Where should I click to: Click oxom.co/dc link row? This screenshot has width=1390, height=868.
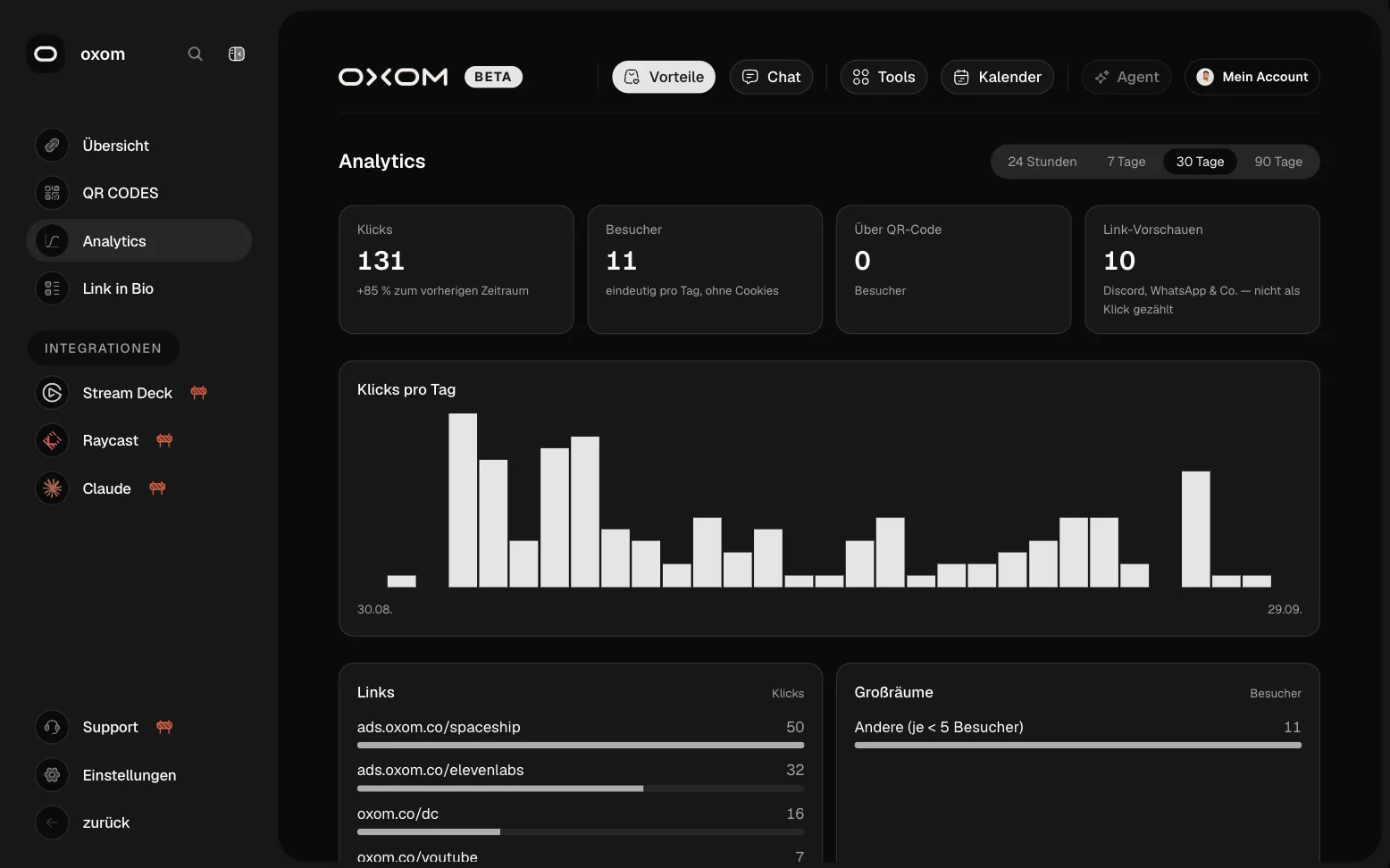click(581, 819)
